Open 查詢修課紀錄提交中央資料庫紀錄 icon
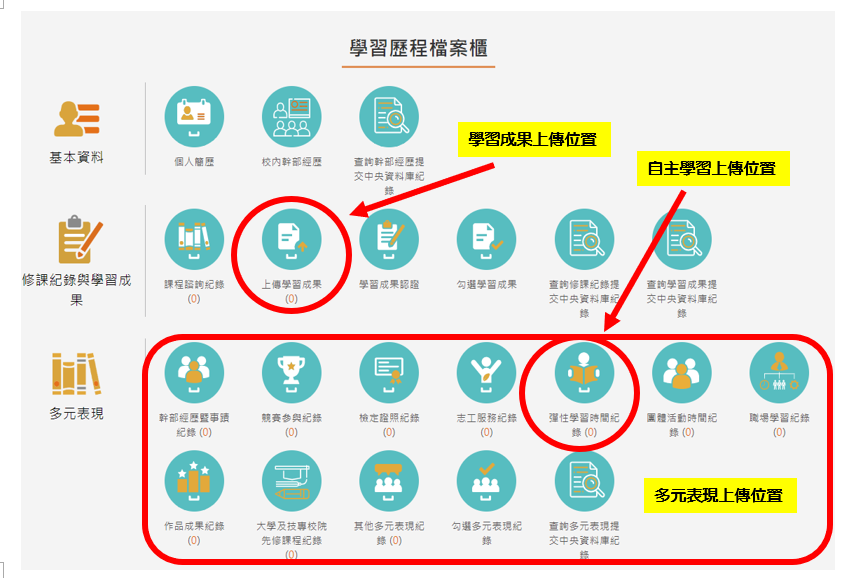The image size is (846, 578). click(584, 239)
